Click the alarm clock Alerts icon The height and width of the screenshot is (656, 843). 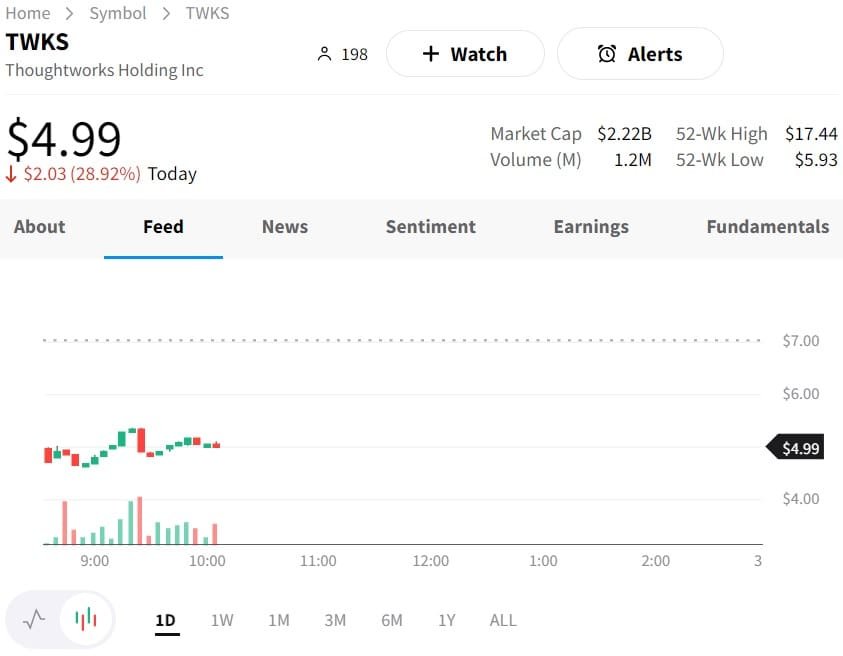[607, 54]
